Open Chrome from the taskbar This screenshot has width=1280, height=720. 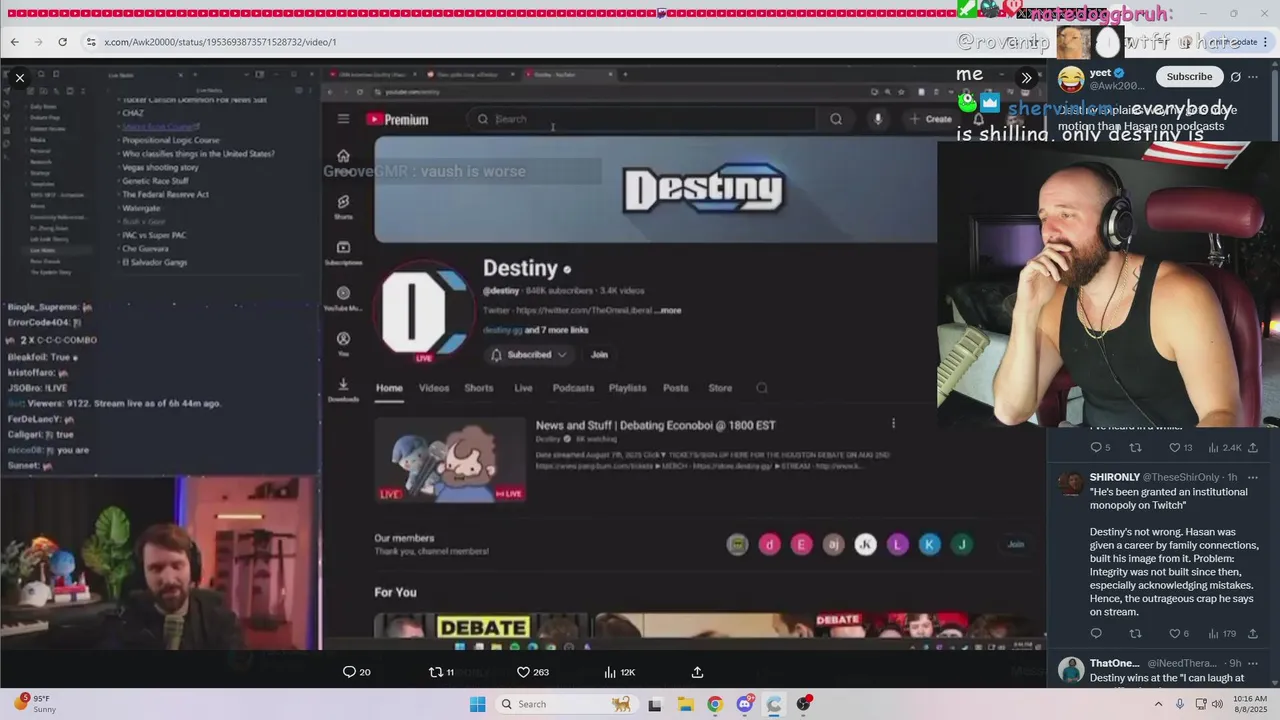714,704
